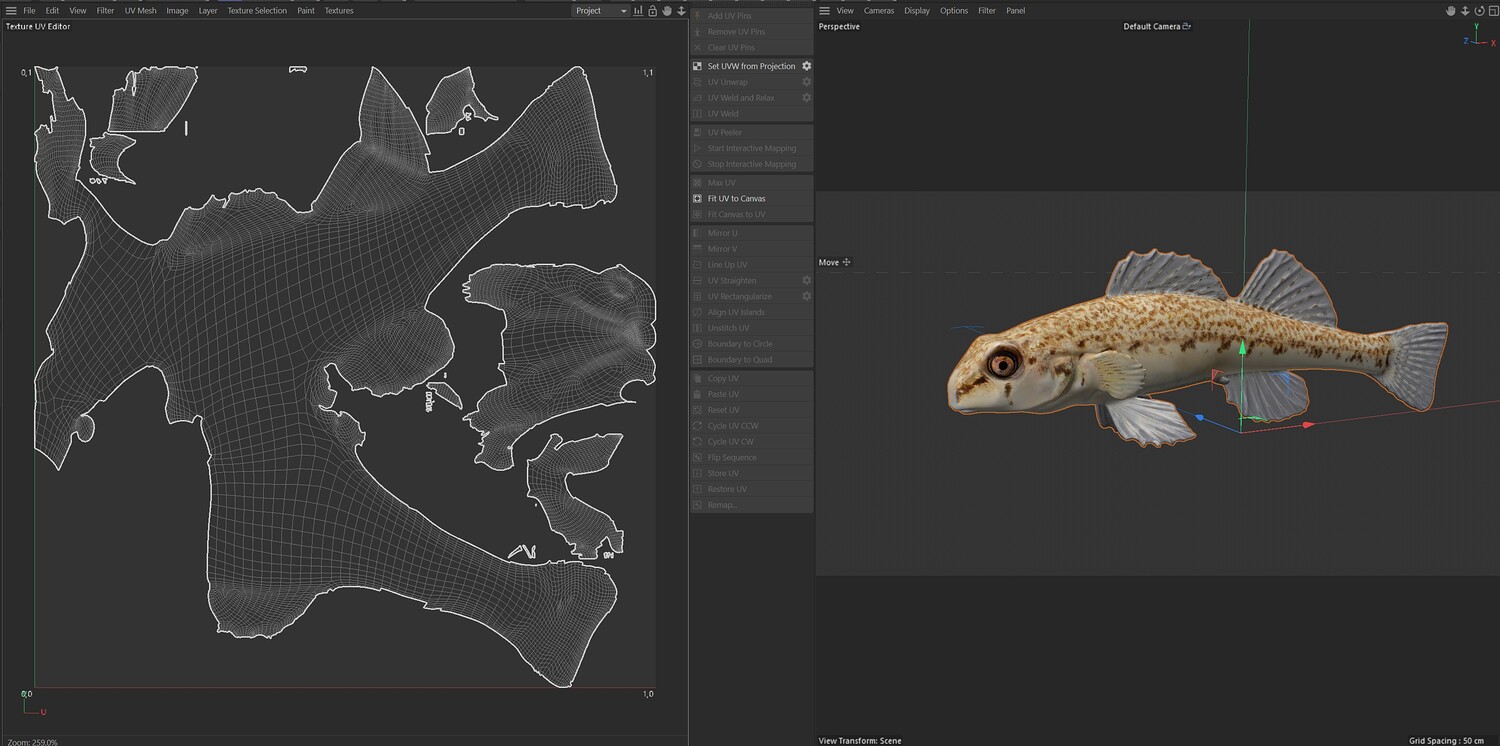Click the camera icon beside Default Camera

[1187, 27]
